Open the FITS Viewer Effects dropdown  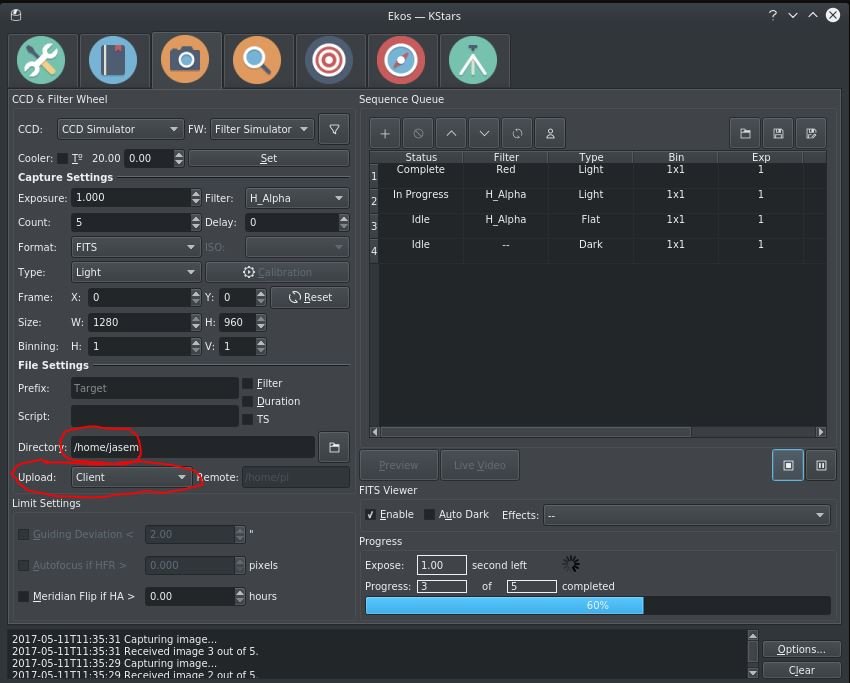click(x=686, y=515)
